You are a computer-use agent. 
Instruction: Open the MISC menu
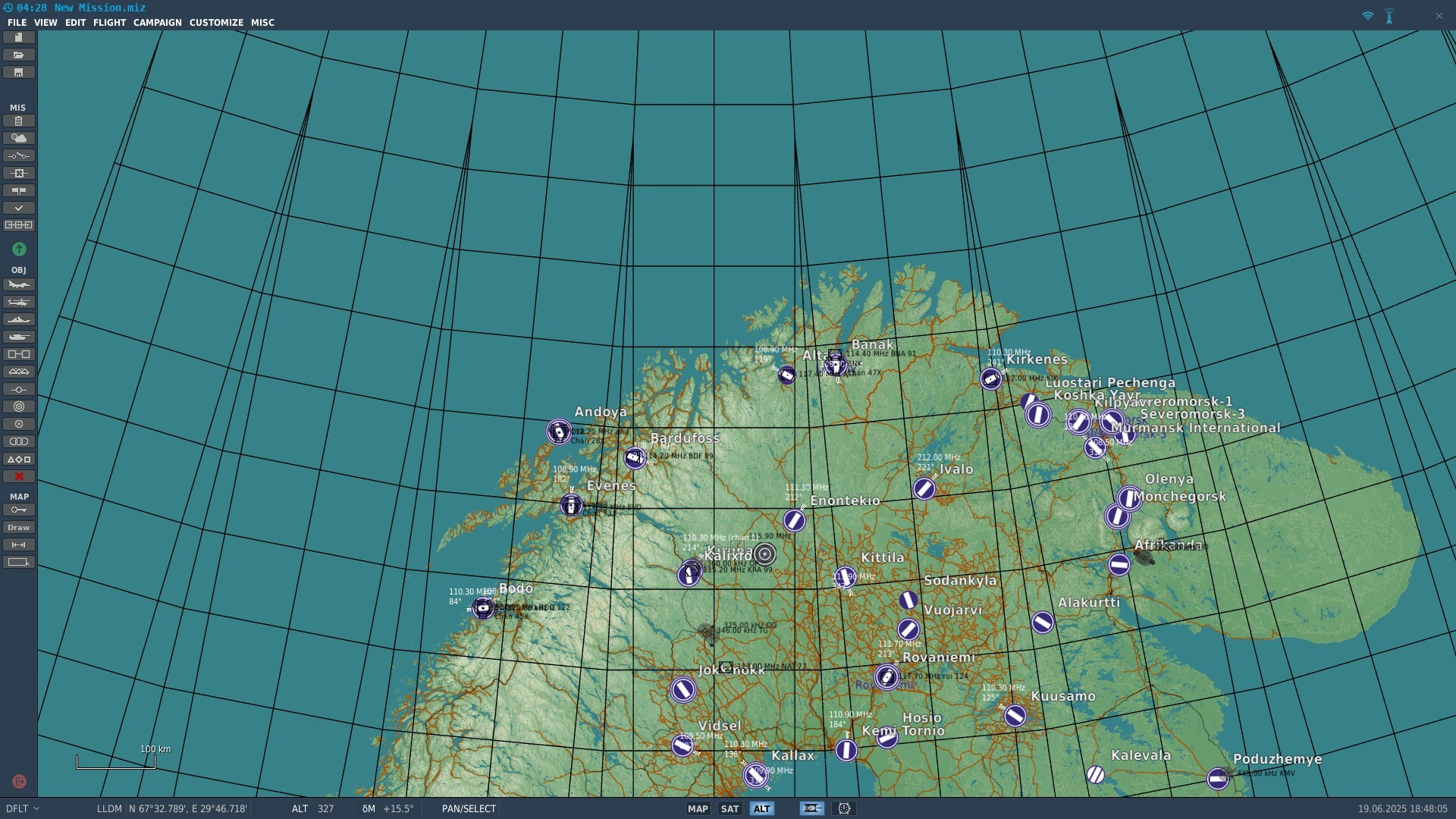point(262,23)
